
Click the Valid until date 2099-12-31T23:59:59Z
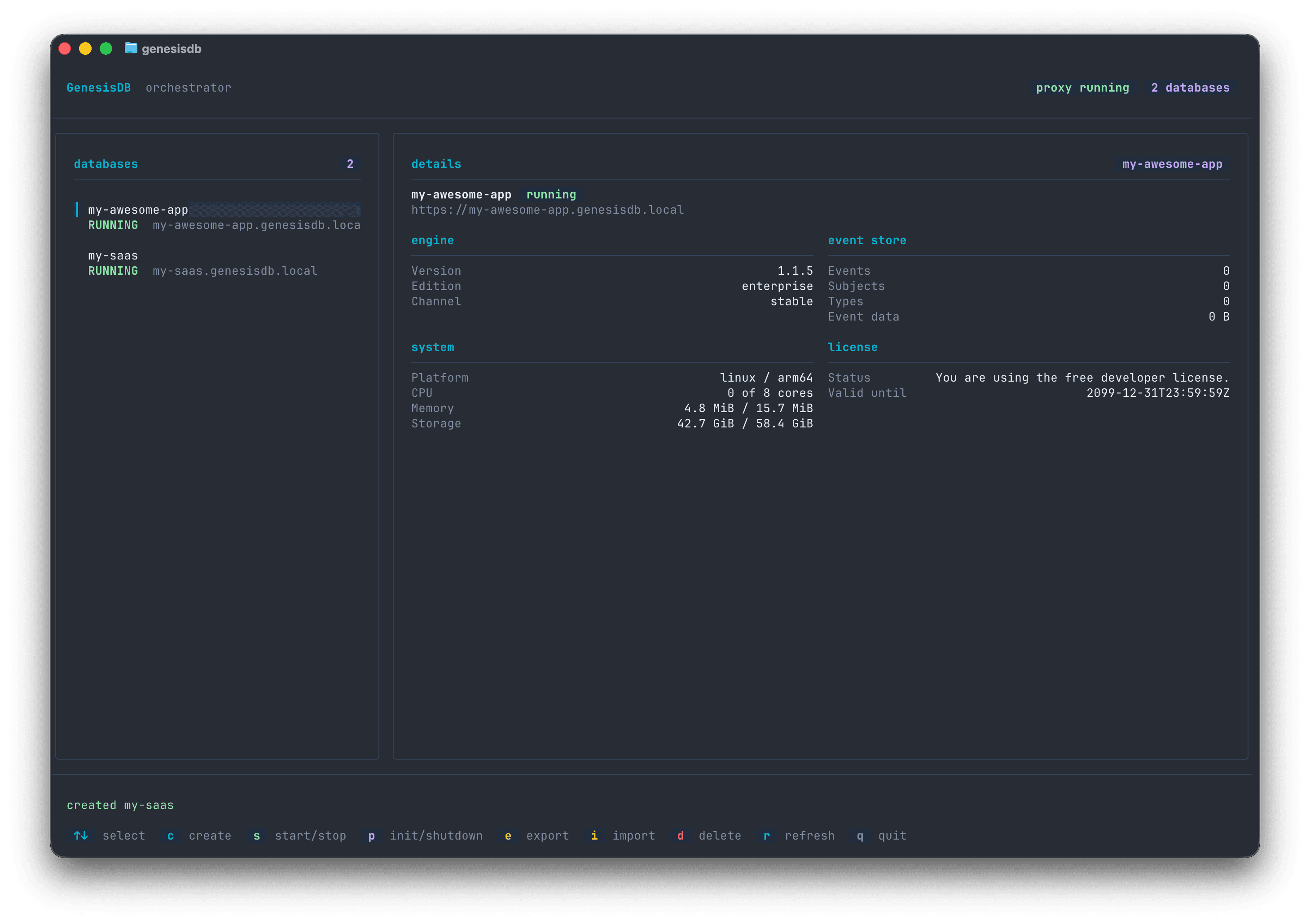[1158, 393]
